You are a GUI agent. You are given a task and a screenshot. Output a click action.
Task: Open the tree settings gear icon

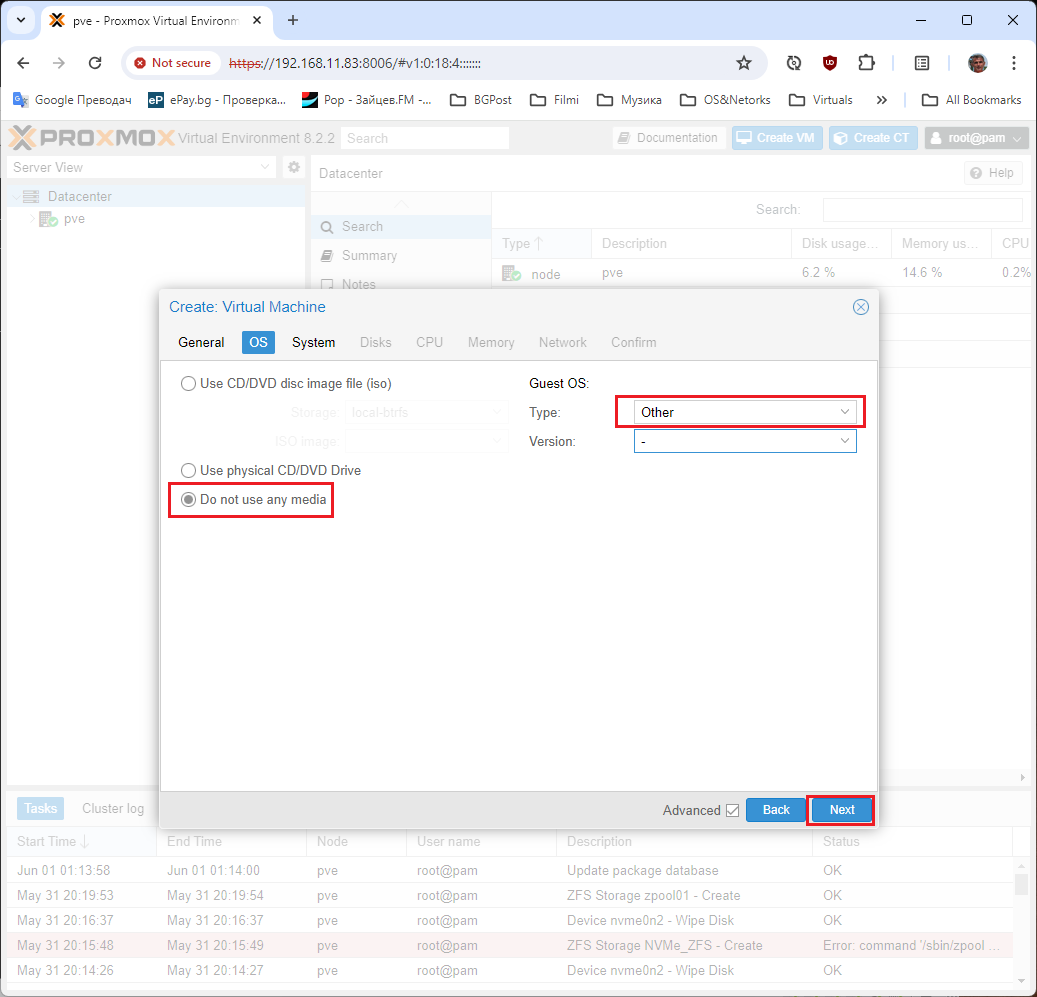294,167
